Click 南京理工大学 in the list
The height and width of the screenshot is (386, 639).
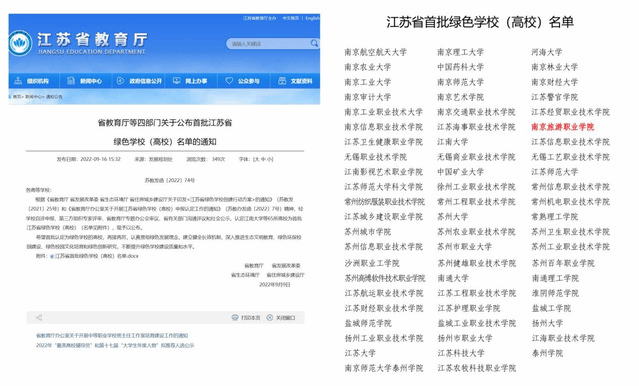pos(461,52)
